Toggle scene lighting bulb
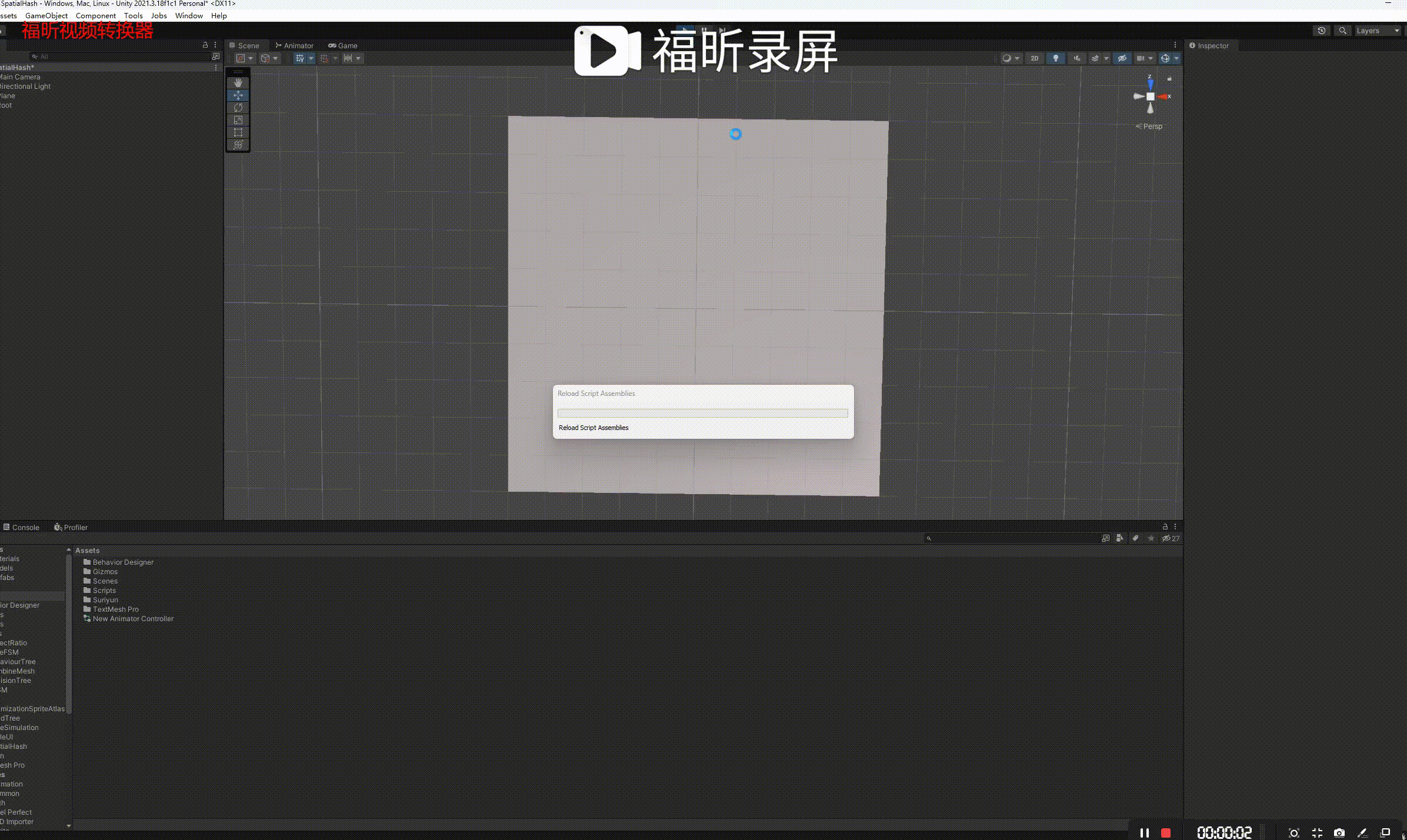1407x840 pixels. (1056, 58)
